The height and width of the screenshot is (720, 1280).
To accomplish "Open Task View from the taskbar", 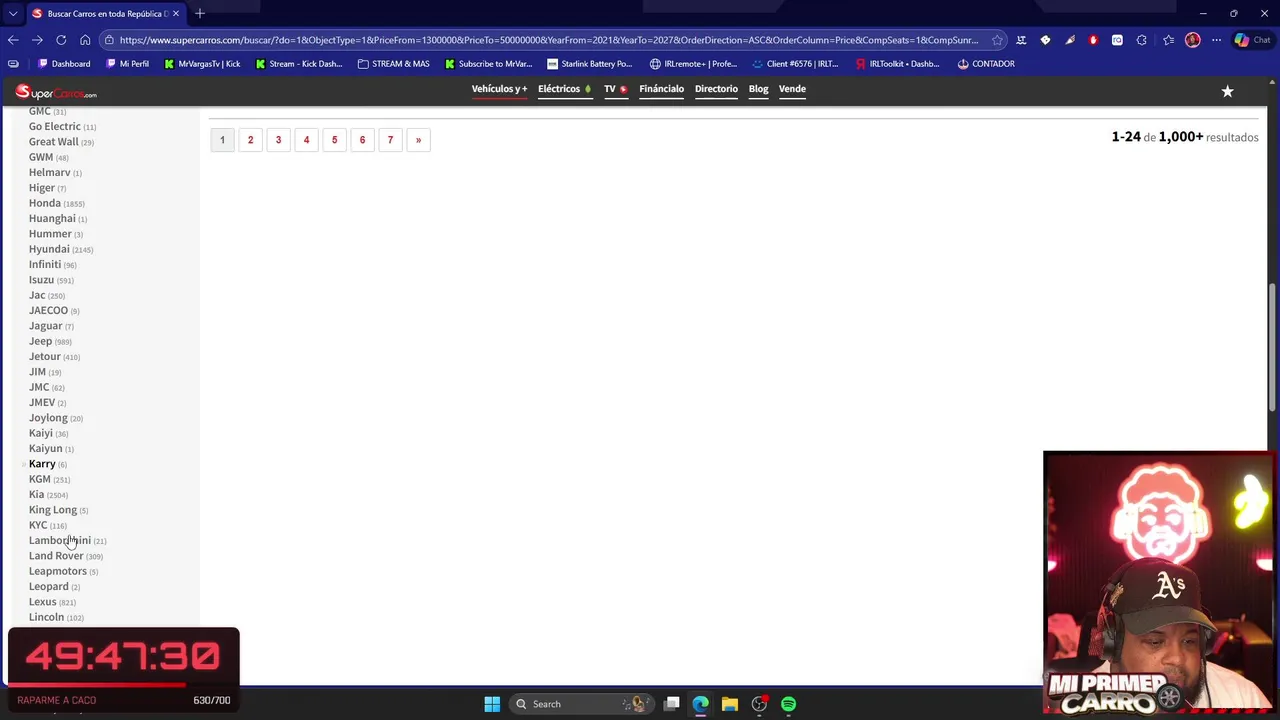I will click(672, 704).
